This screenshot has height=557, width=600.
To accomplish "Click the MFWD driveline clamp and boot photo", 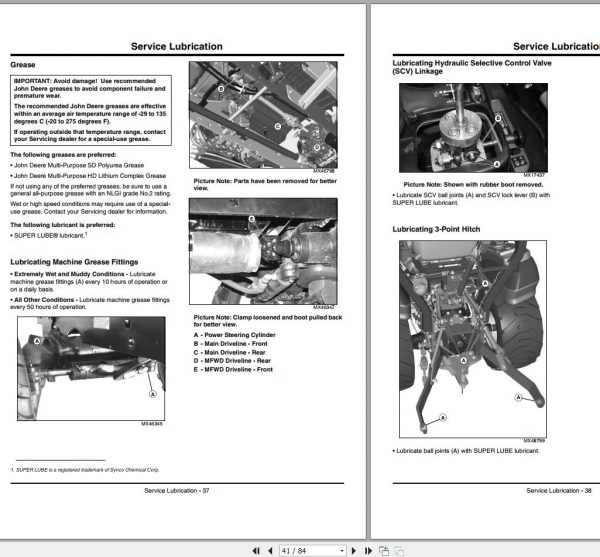I will click(263, 251).
